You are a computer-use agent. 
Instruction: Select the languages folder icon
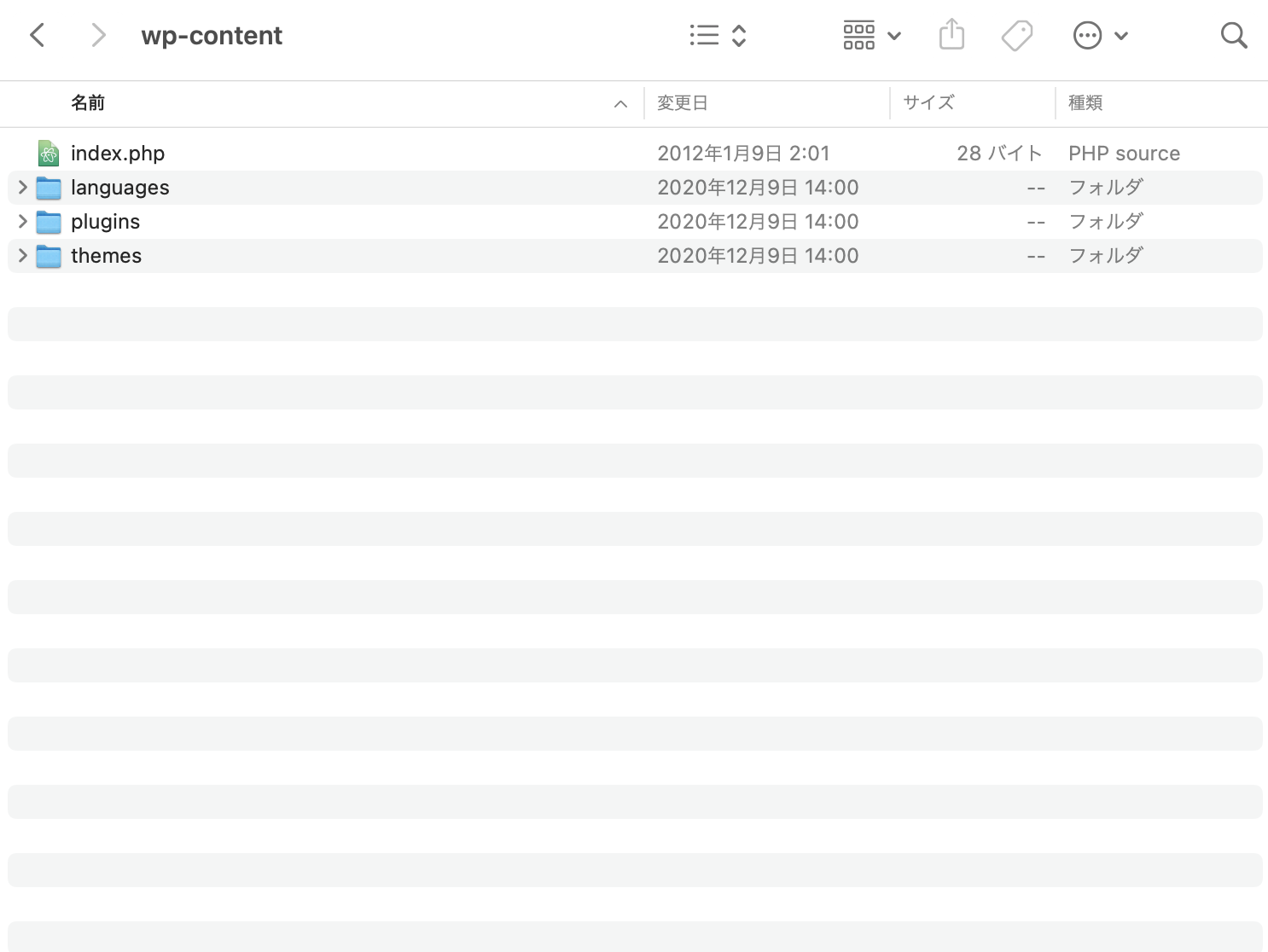[49, 188]
